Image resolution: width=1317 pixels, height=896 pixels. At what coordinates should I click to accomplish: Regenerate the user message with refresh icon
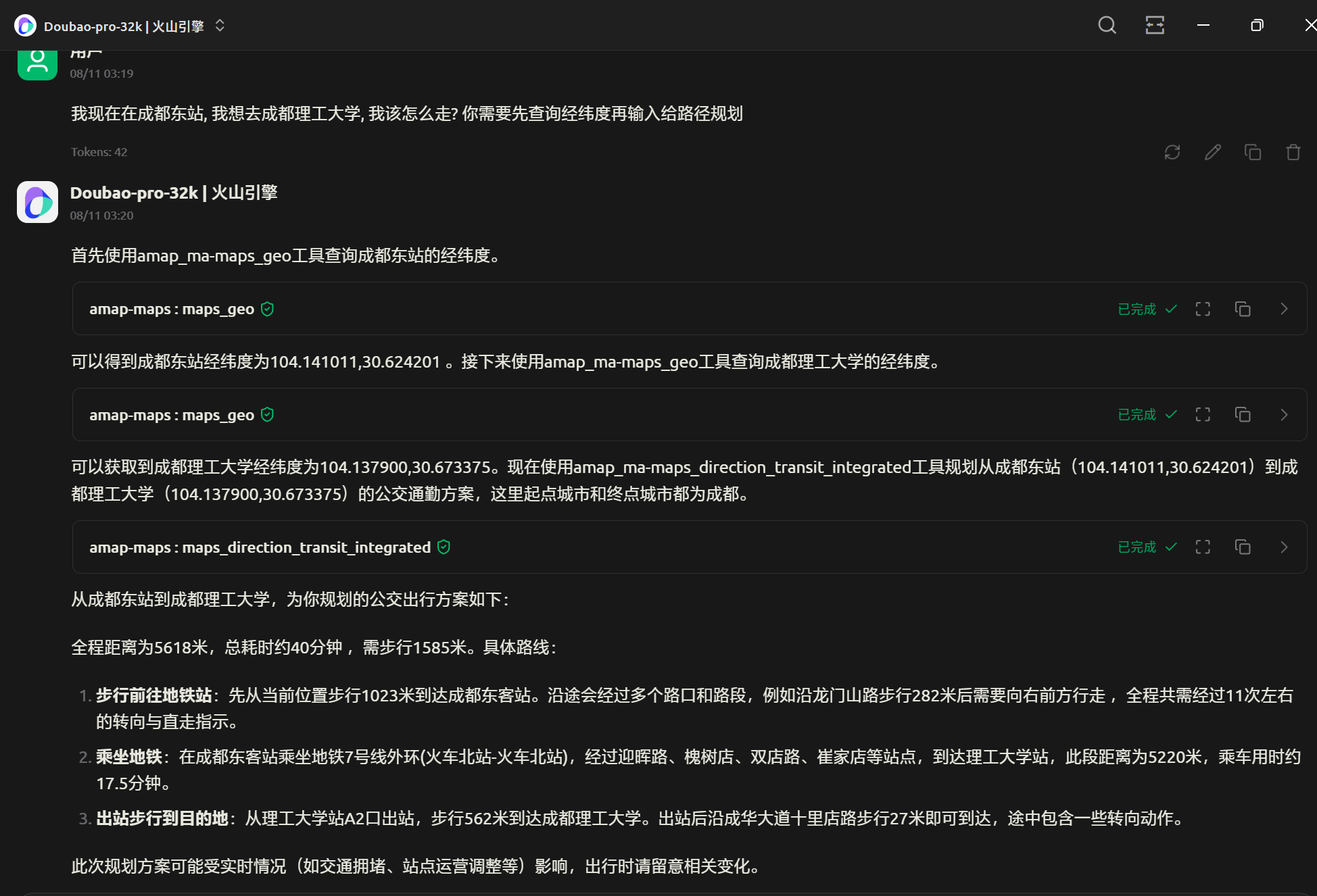[1172, 152]
